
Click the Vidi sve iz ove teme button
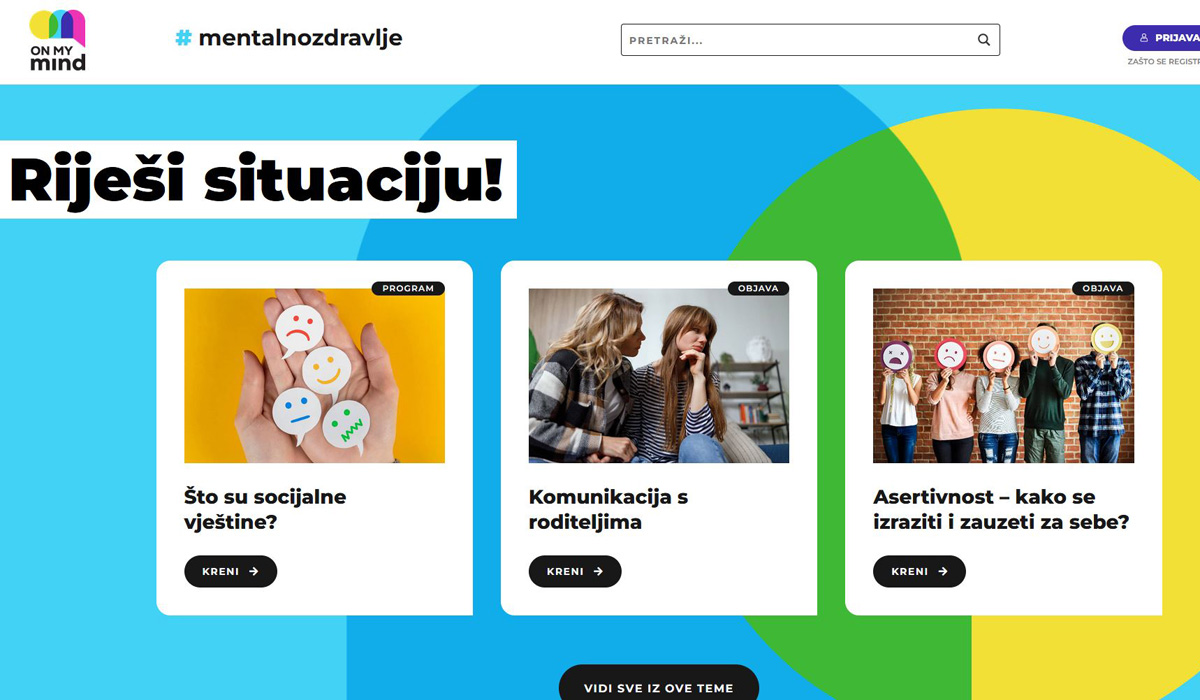pyautogui.click(x=659, y=686)
